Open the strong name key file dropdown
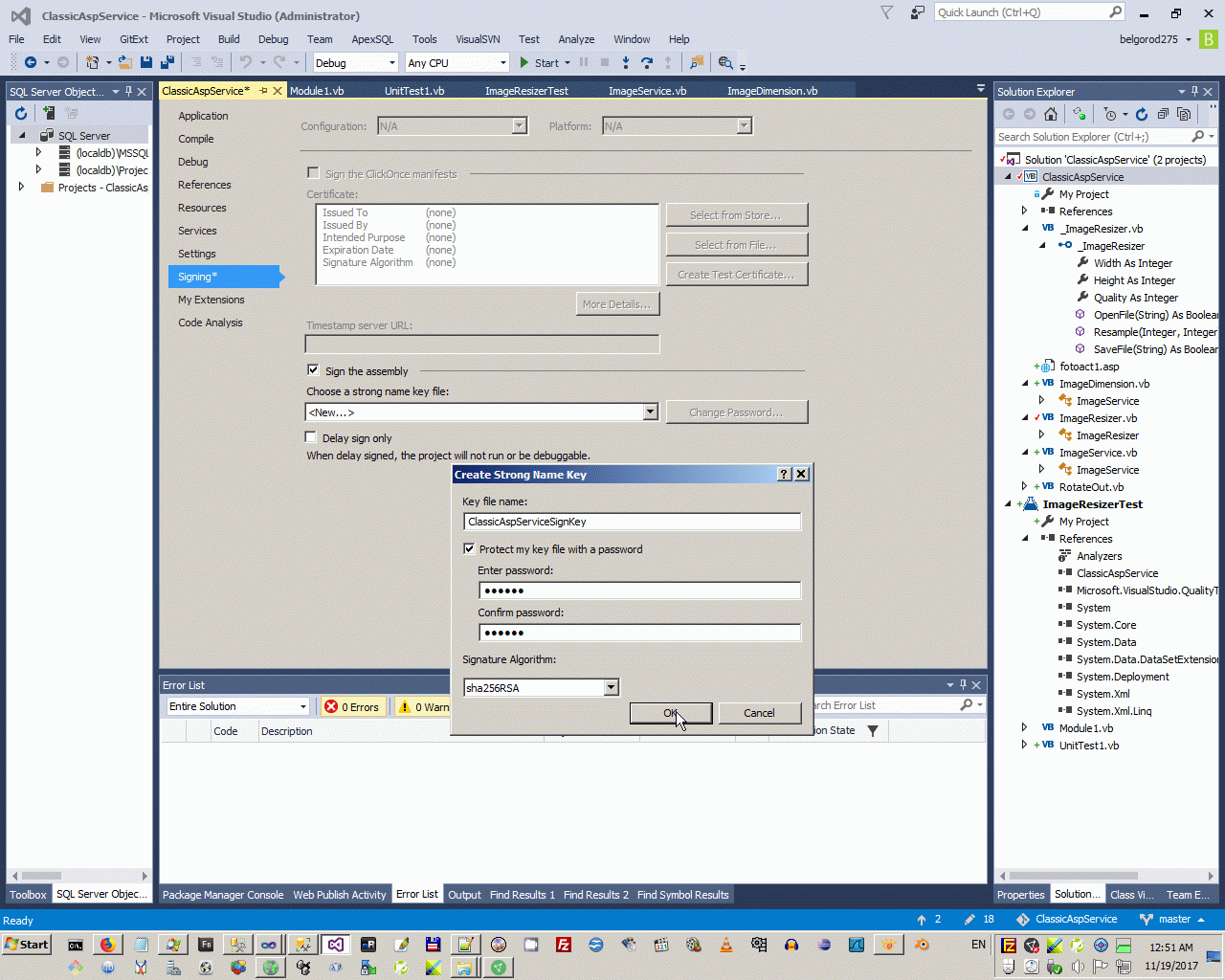 point(650,412)
